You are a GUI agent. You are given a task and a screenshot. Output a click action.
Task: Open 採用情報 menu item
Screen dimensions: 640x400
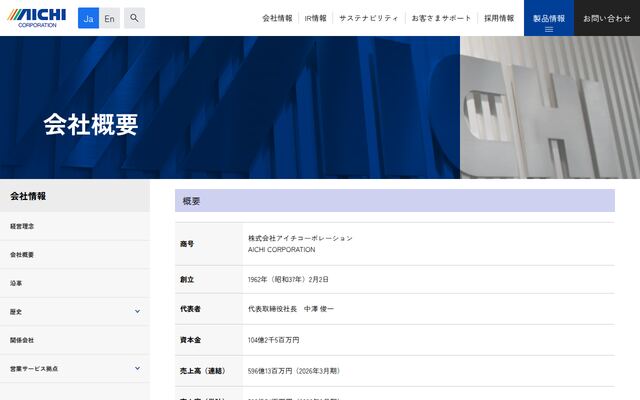[x=499, y=18]
